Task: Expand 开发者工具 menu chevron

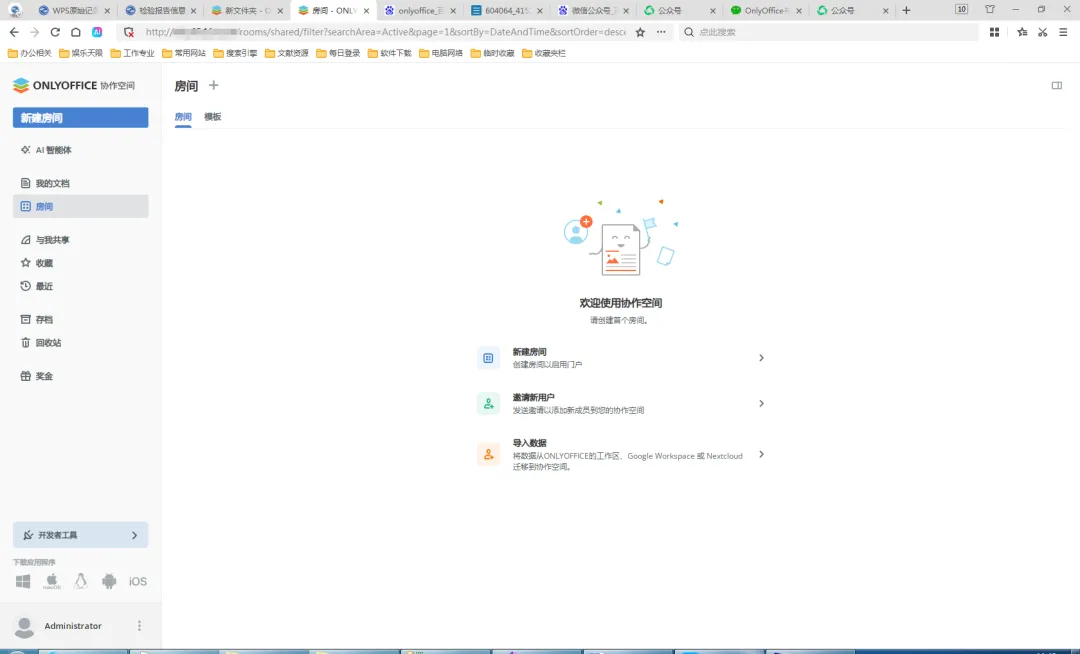Action: click(134, 535)
